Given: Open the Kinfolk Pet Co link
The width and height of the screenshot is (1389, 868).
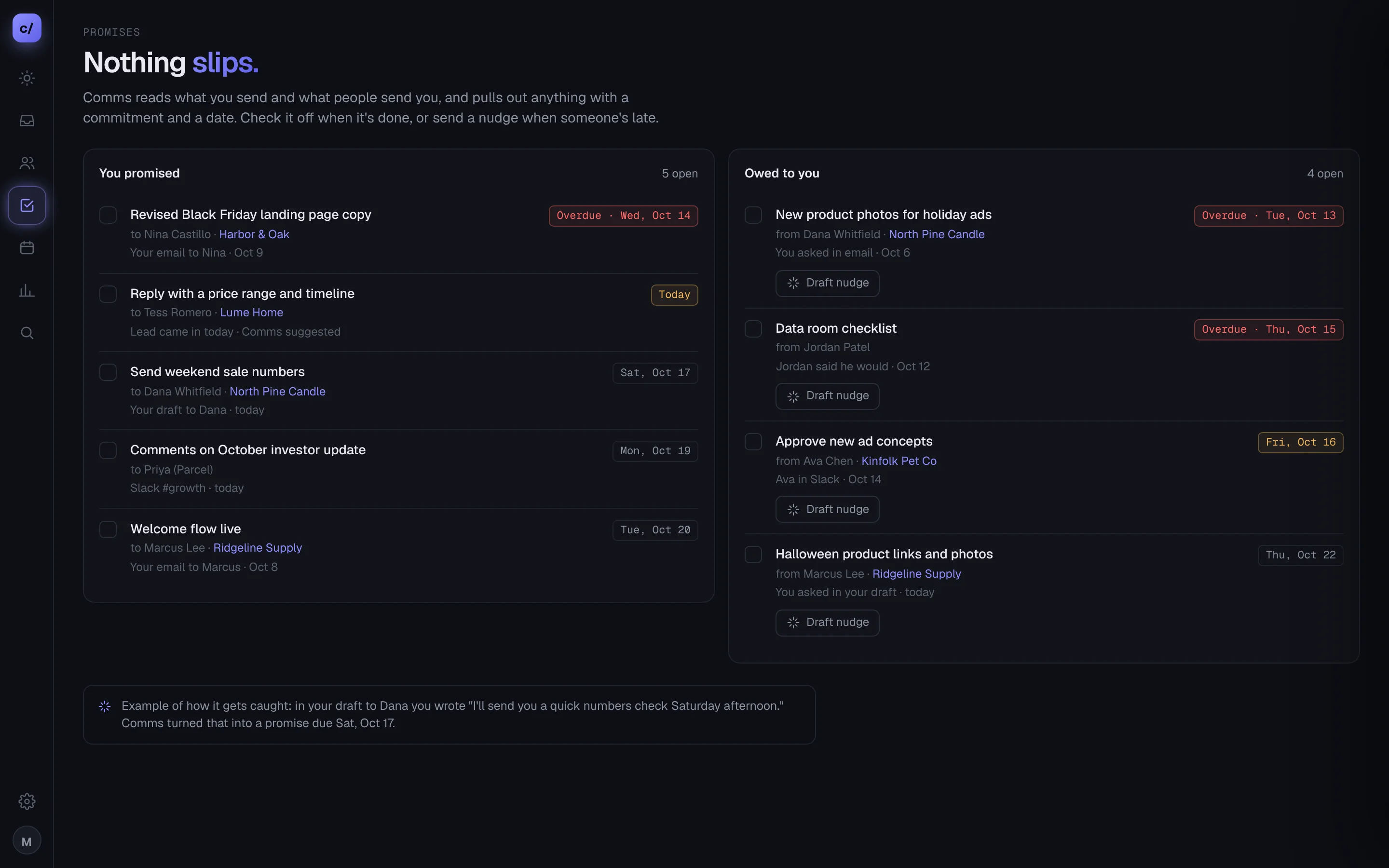Looking at the screenshot, I should pyautogui.click(x=899, y=461).
